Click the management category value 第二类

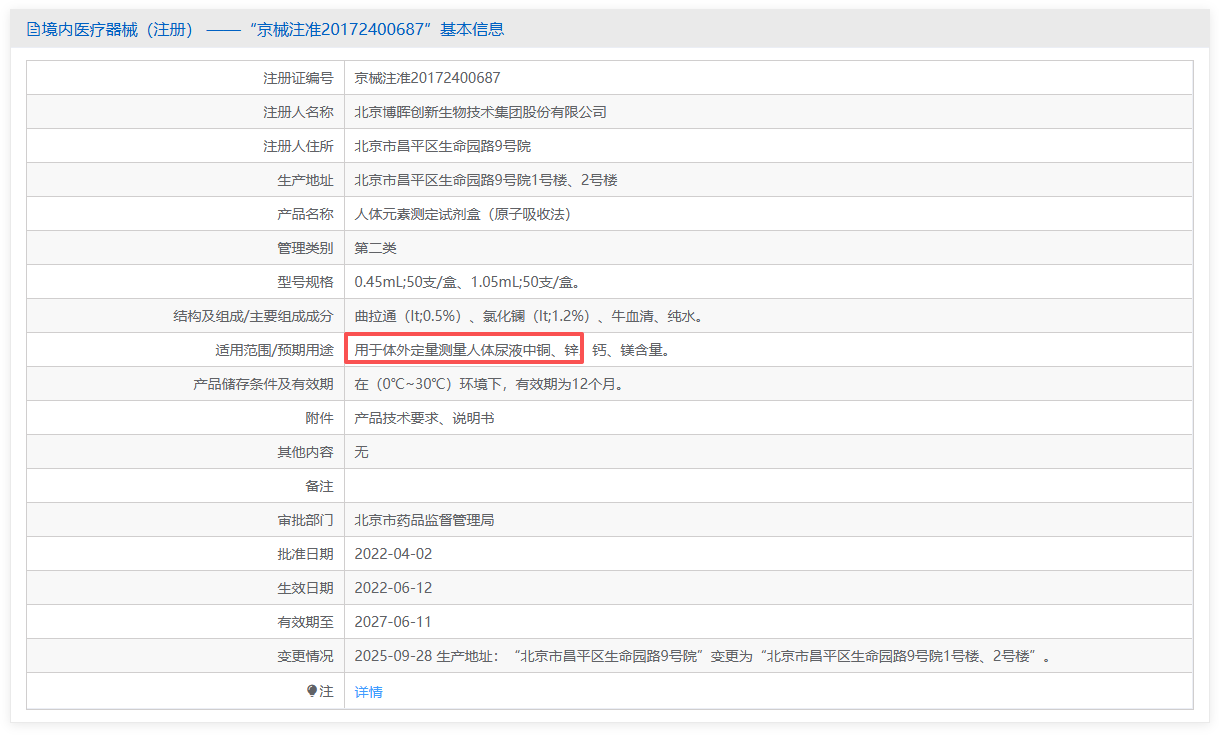tap(375, 248)
